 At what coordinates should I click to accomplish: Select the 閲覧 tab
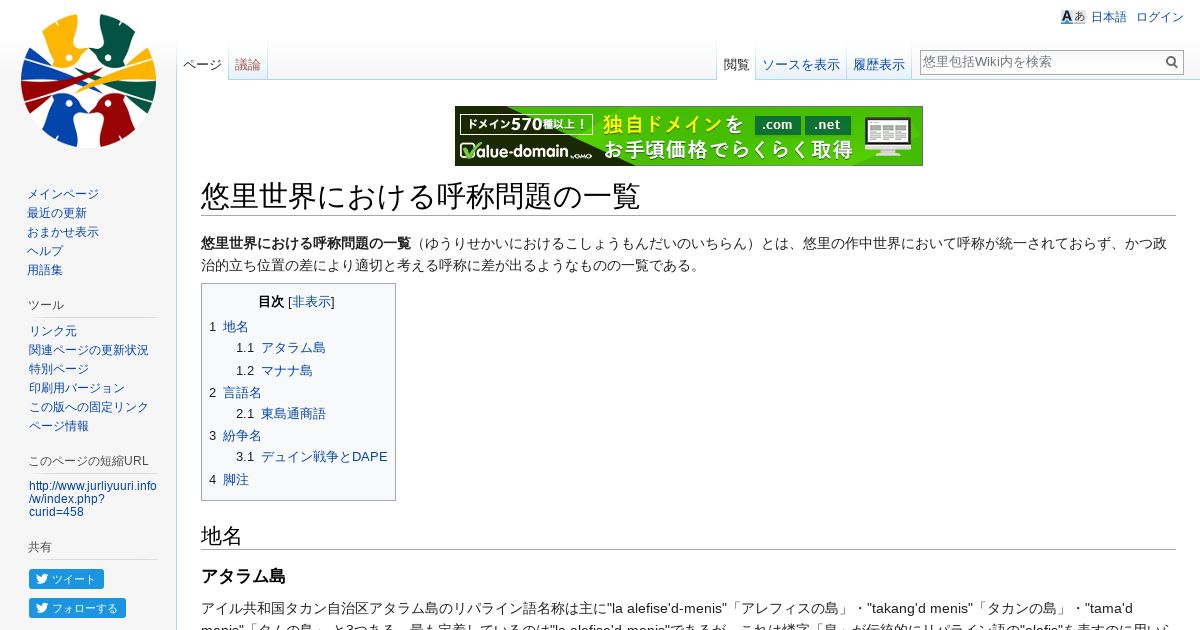coord(736,64)
